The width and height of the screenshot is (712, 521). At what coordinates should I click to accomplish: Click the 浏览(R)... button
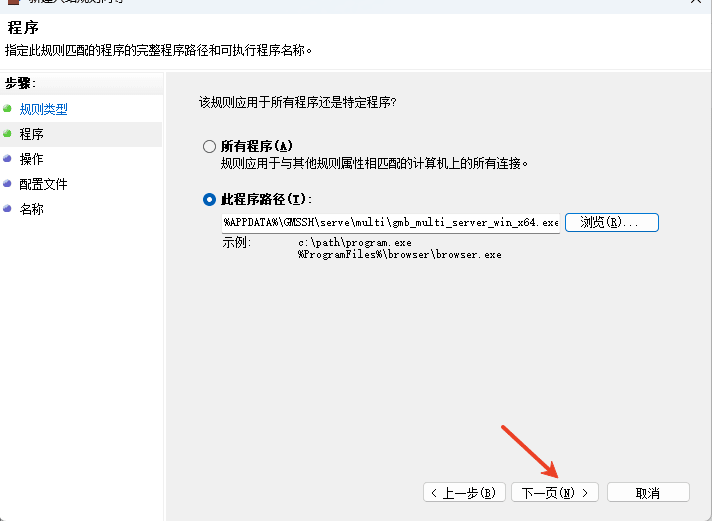[x=612, y=223]
